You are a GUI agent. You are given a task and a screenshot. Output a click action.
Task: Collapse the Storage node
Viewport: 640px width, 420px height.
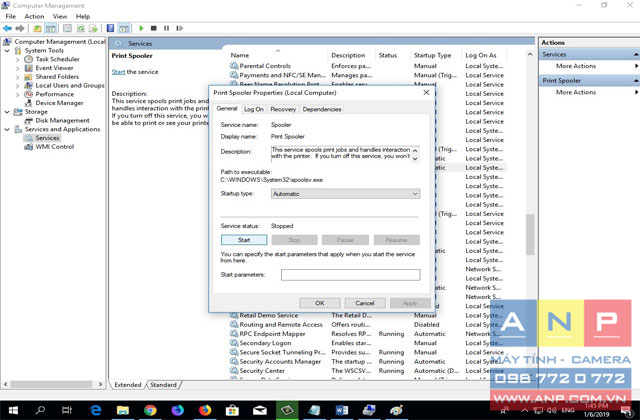coord(7,112)
